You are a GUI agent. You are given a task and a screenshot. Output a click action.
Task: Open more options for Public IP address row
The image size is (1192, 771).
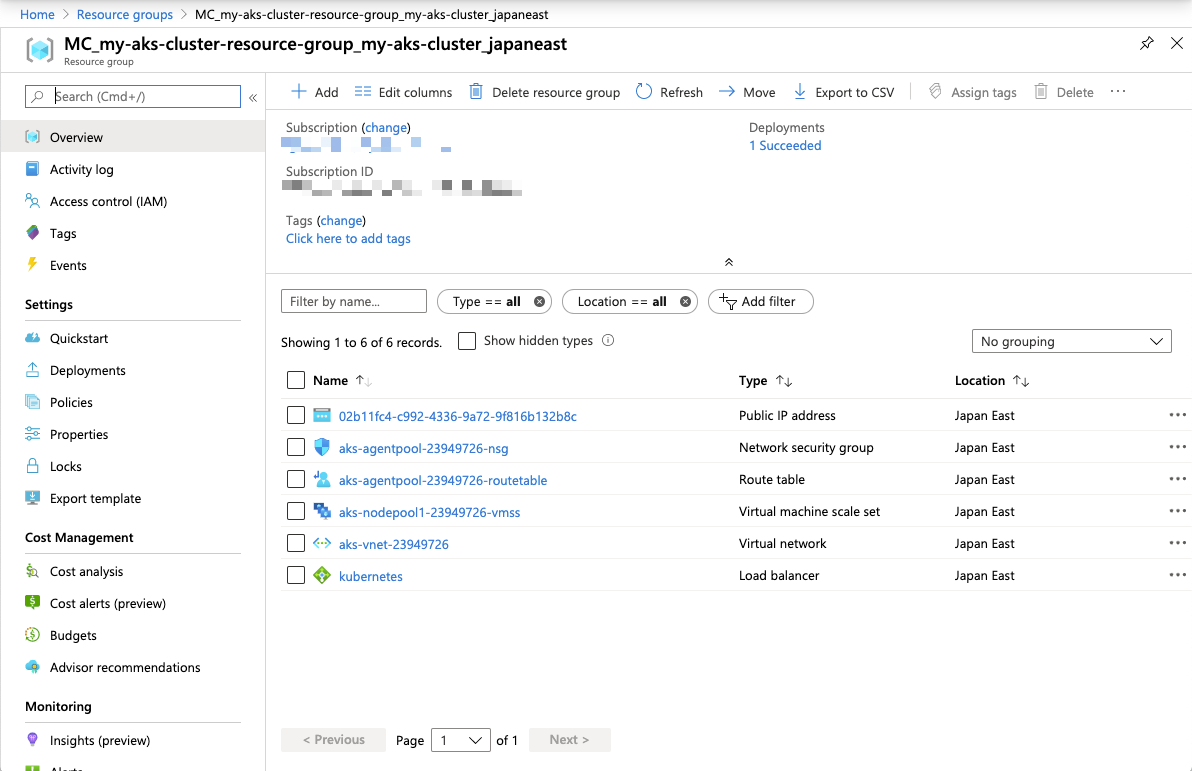pyautogui.click(x=1178, y=415)
